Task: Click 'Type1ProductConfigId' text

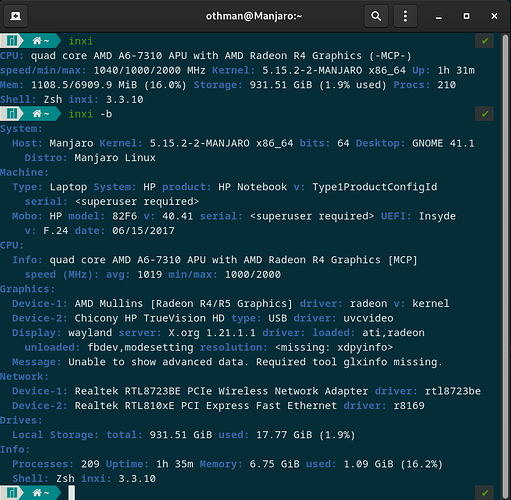Action: tap(375, 187)
